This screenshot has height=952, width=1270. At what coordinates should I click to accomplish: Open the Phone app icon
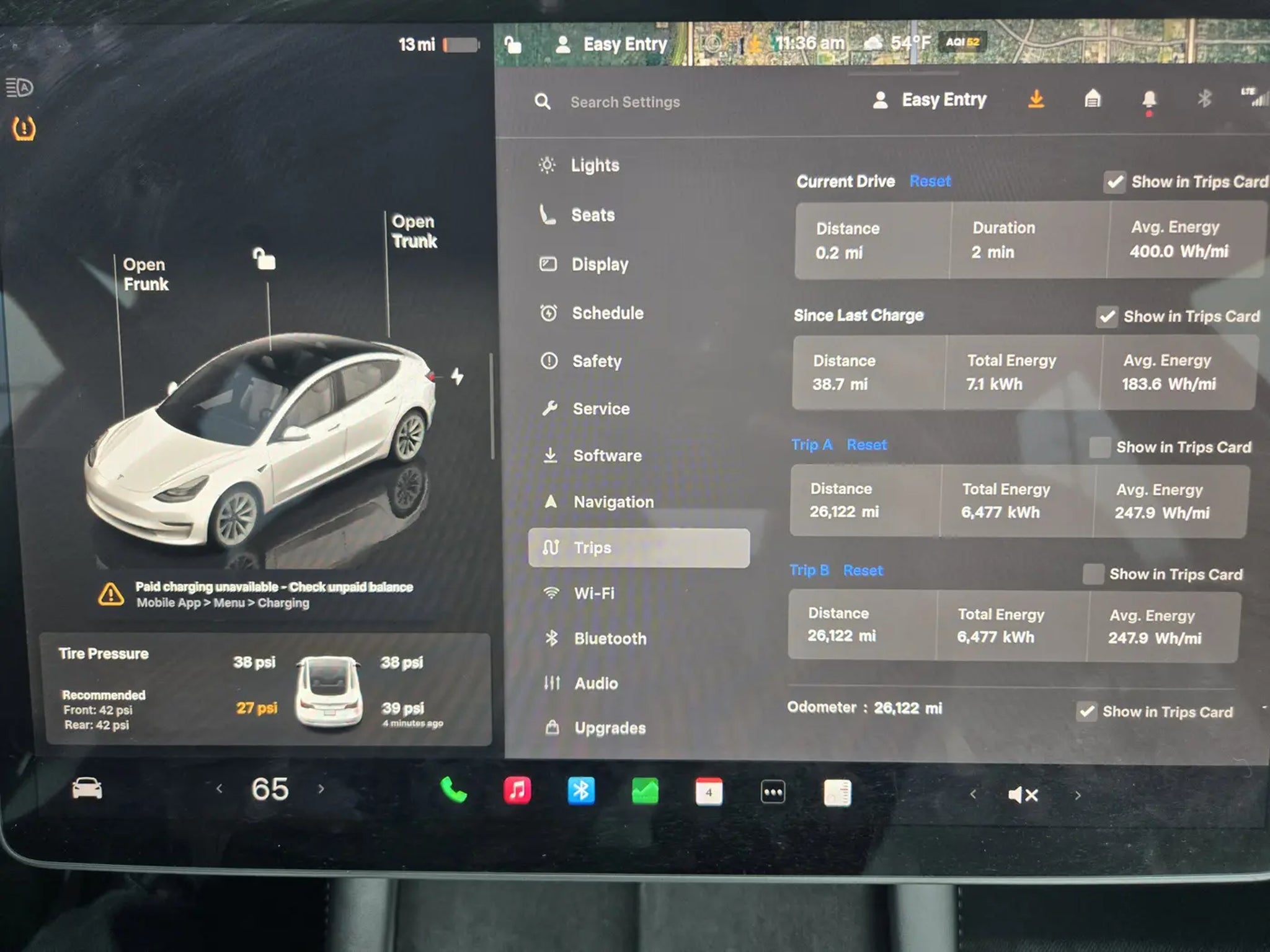pos(453,790)
